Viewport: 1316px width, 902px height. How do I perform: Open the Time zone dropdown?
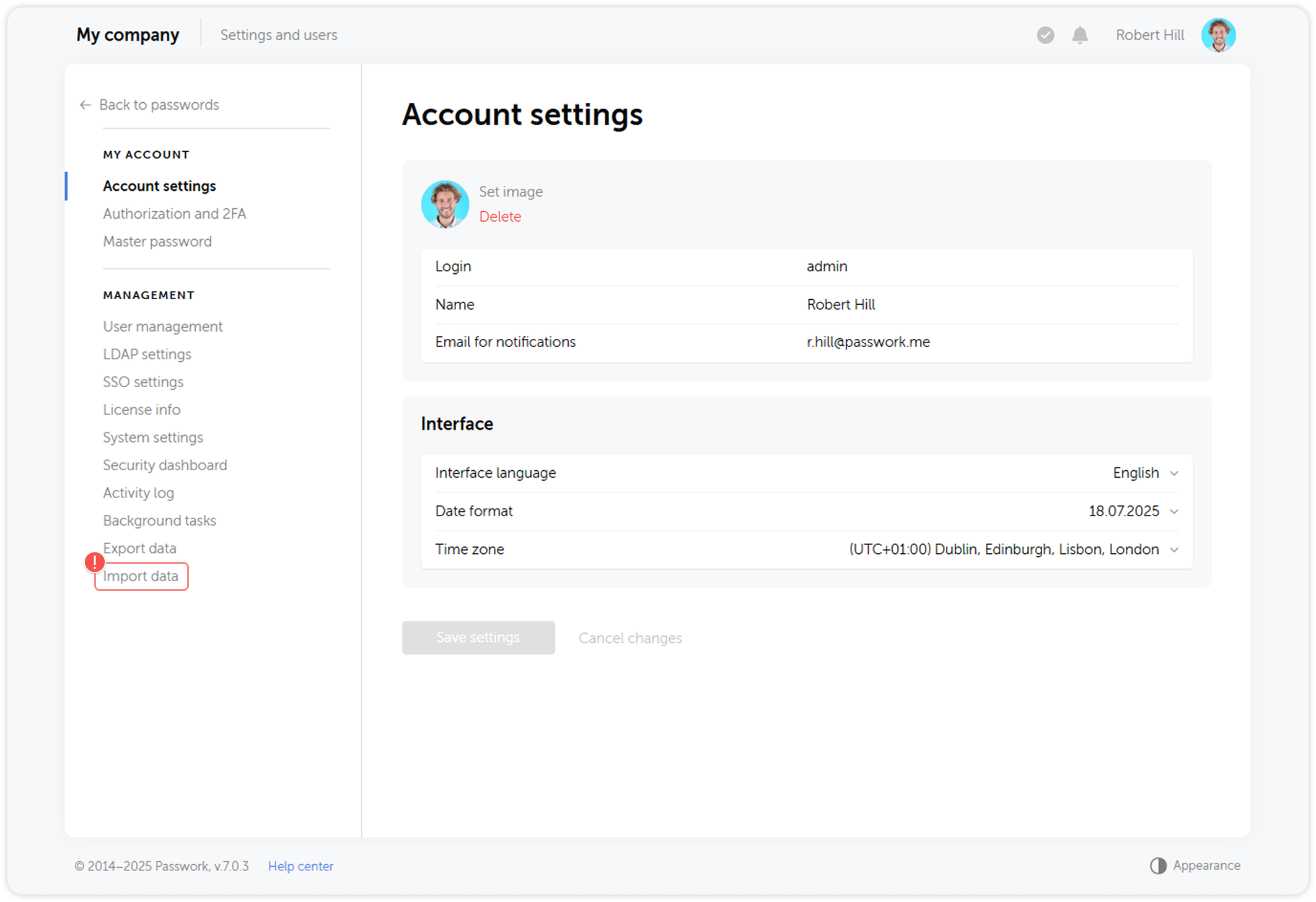coord(1014,550)
